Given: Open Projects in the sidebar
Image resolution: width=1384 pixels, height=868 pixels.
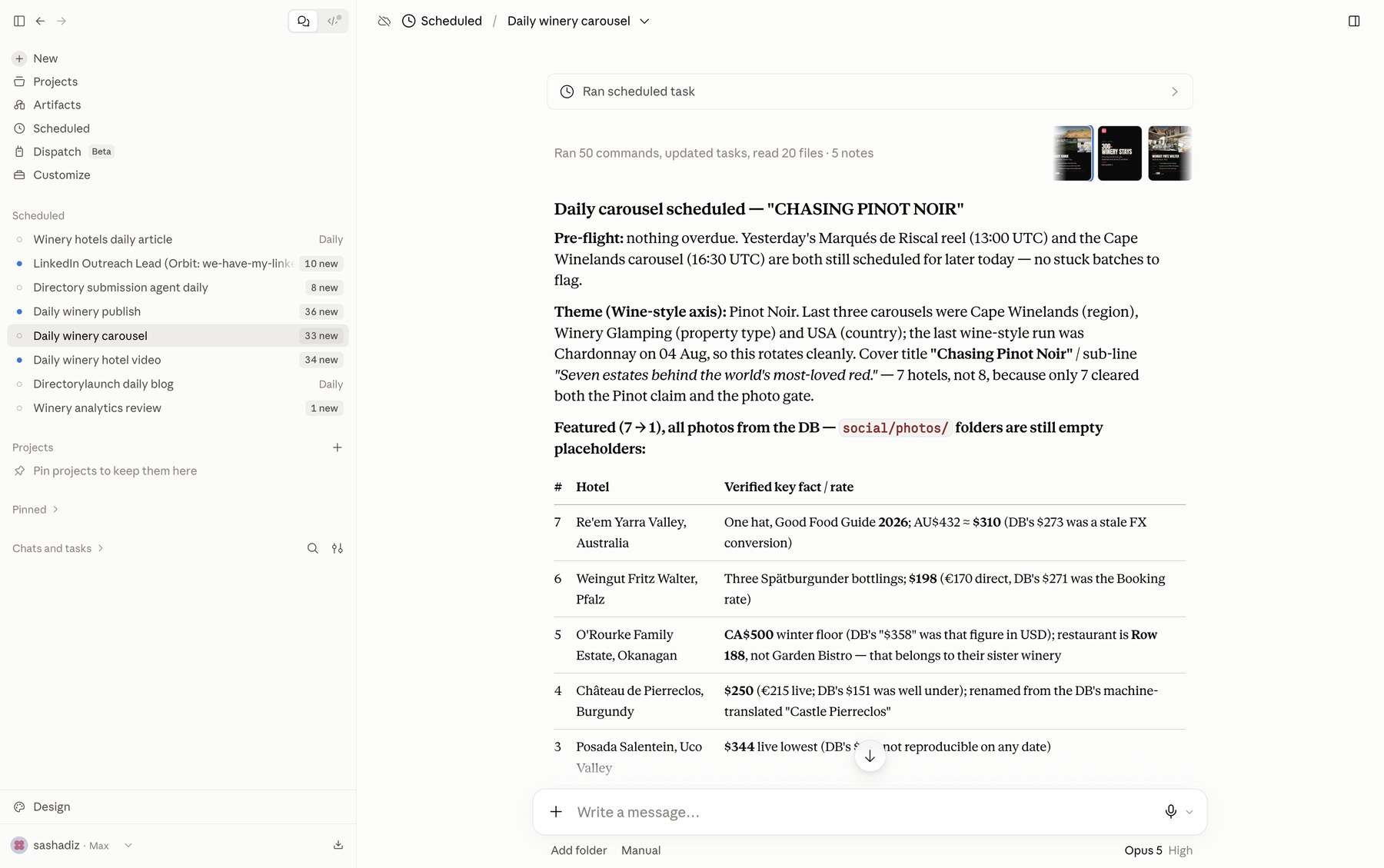Looking at the screenshot, I should [x=55, y=81].
